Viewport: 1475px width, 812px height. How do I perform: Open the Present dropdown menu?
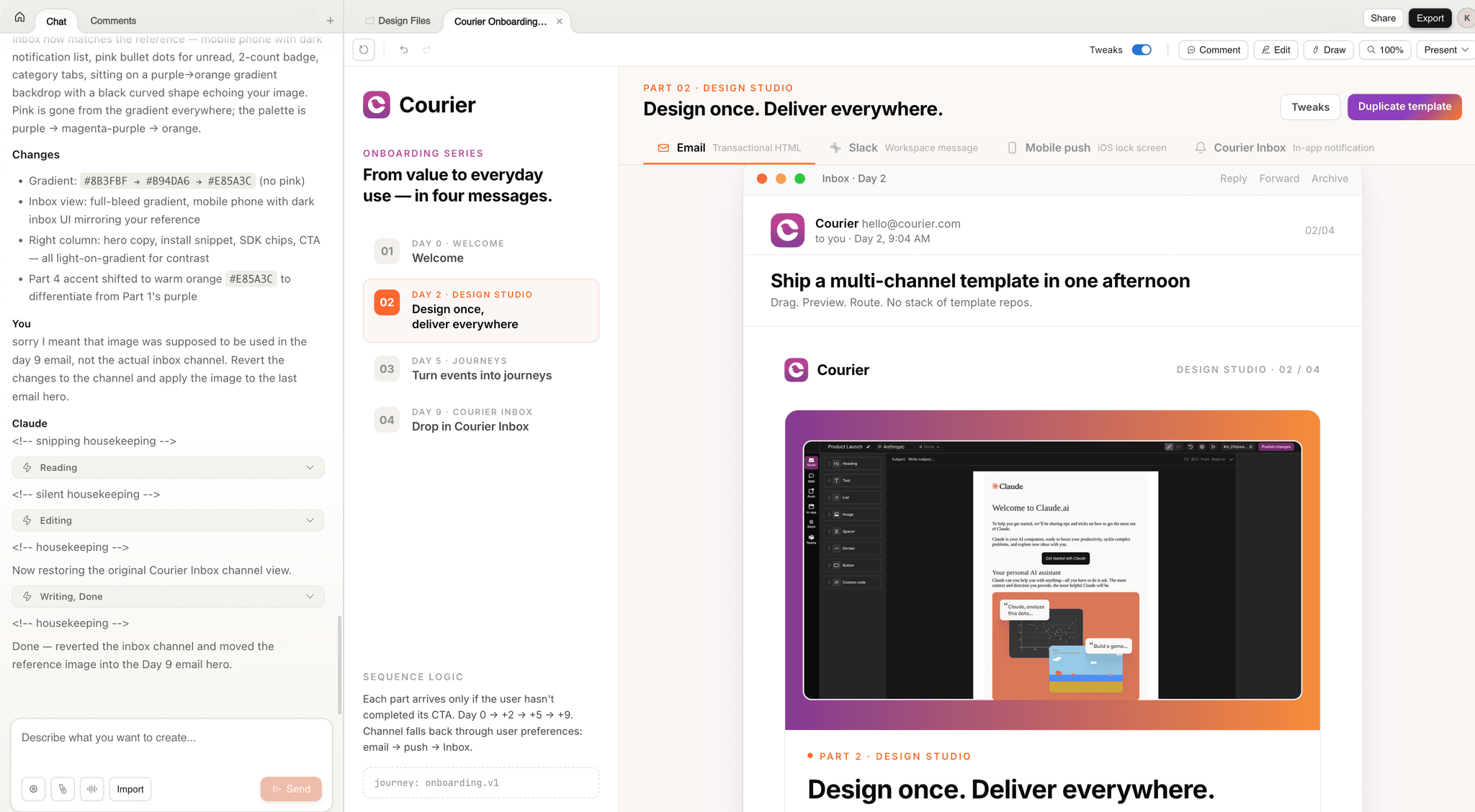1445,50
